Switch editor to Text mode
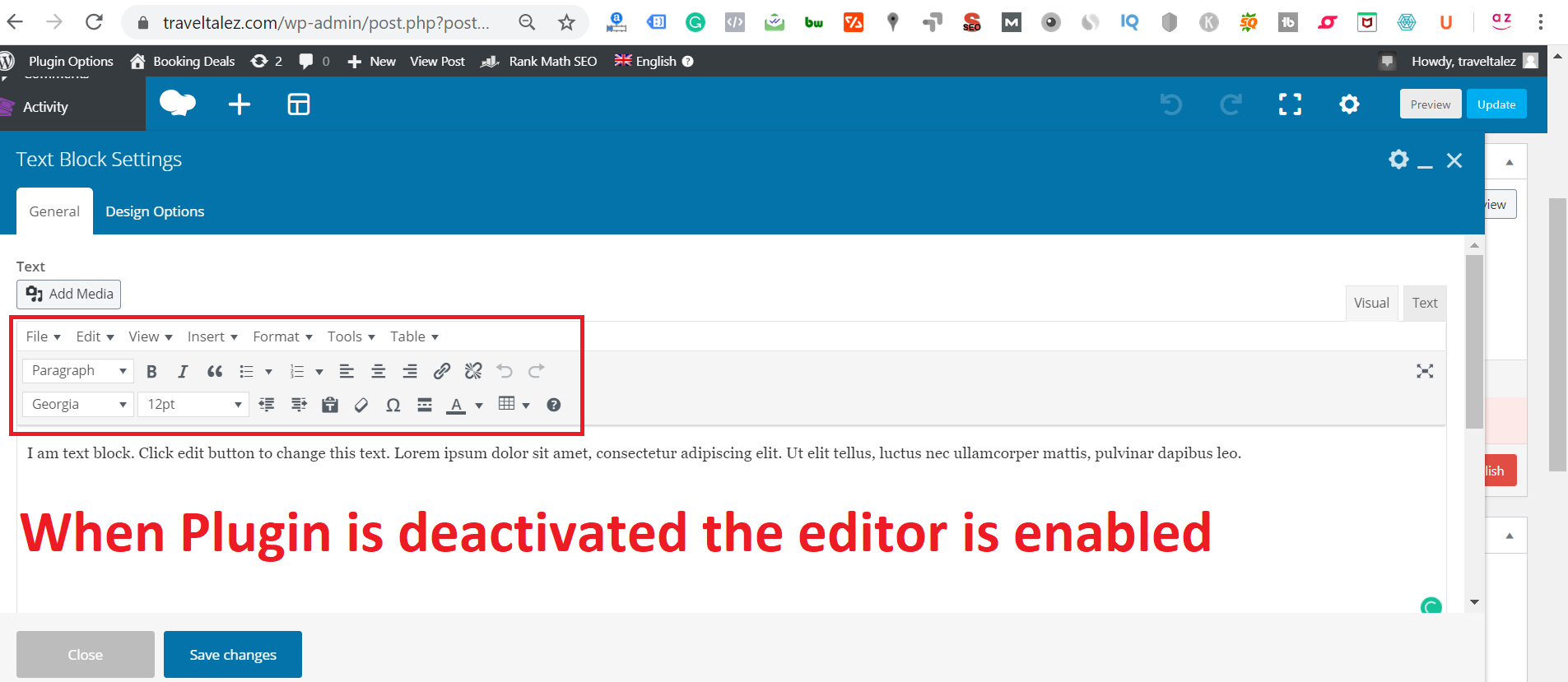Viewport: 1568px width, 682px height. pos(1425,303)
